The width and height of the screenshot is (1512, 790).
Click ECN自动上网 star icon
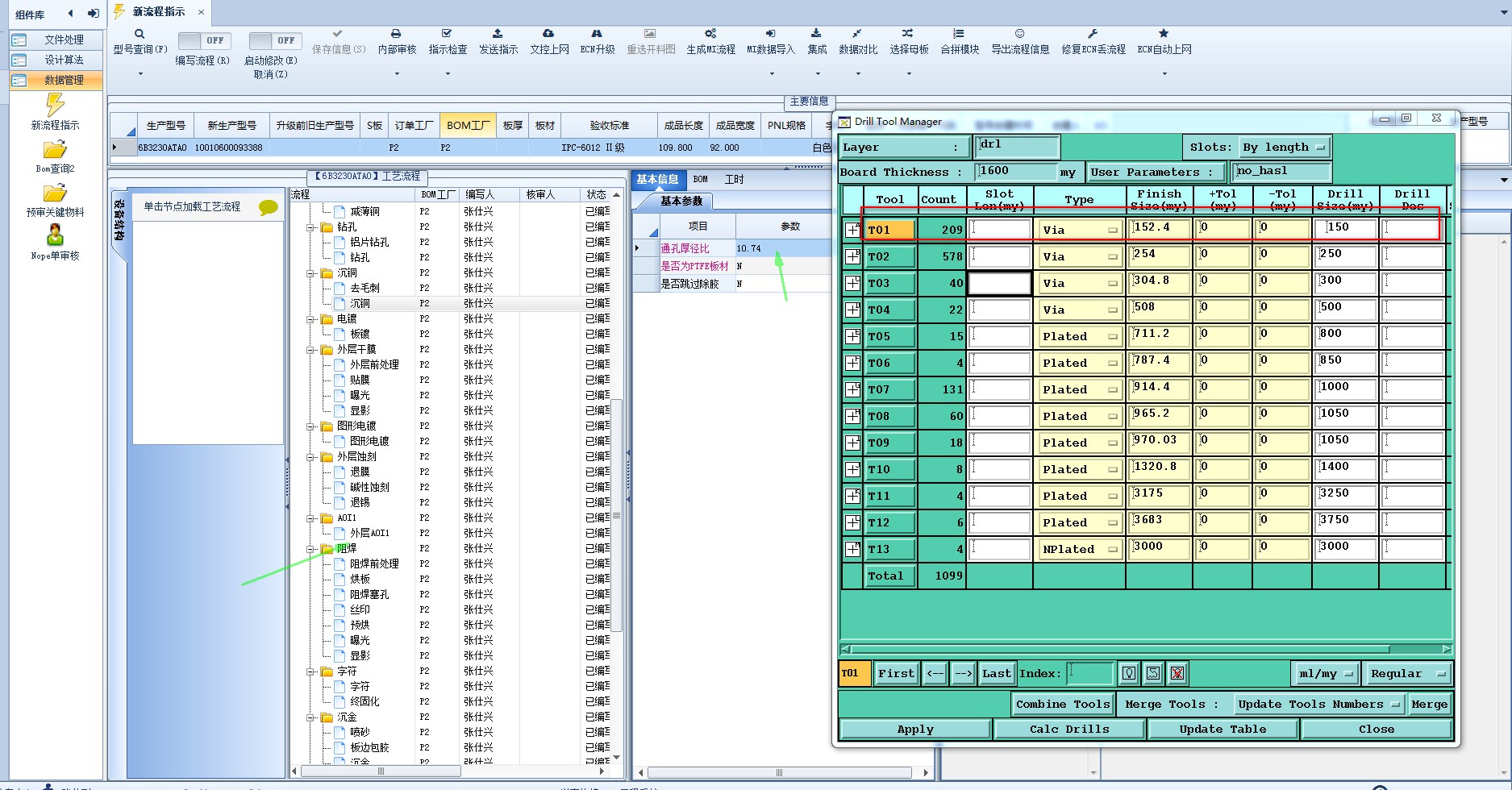[x=1164, y=34]
